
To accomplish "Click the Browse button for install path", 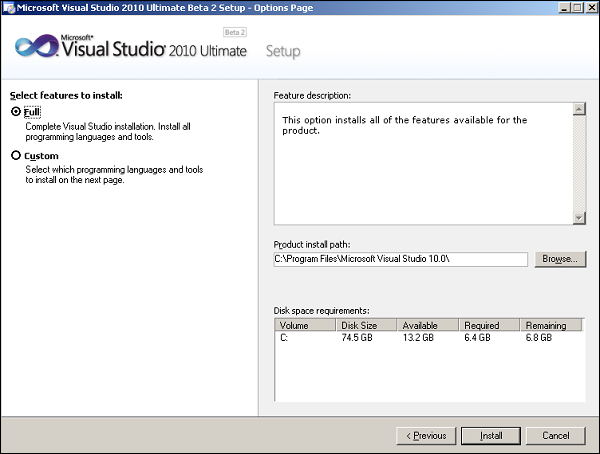I will pos(559,259).
